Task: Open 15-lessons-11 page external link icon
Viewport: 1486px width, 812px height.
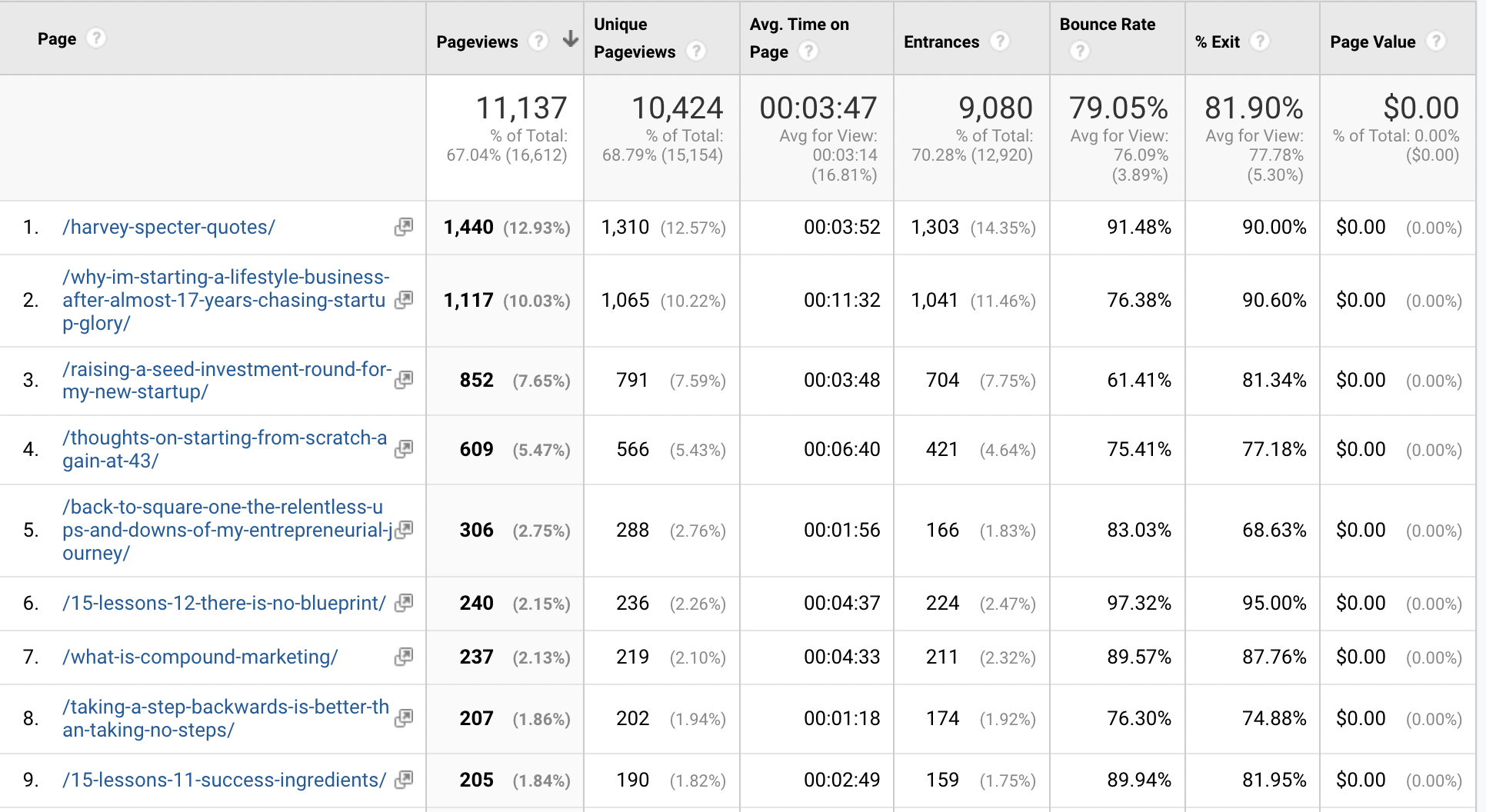Action: [404, 780]
